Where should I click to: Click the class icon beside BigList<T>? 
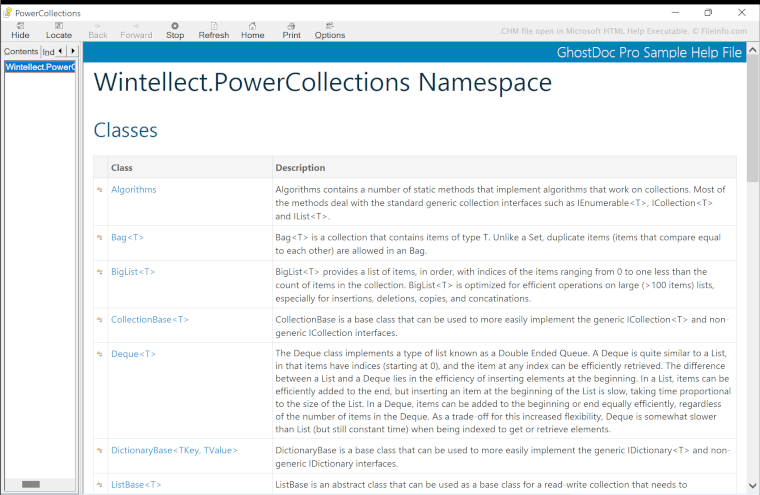[100, 272]
